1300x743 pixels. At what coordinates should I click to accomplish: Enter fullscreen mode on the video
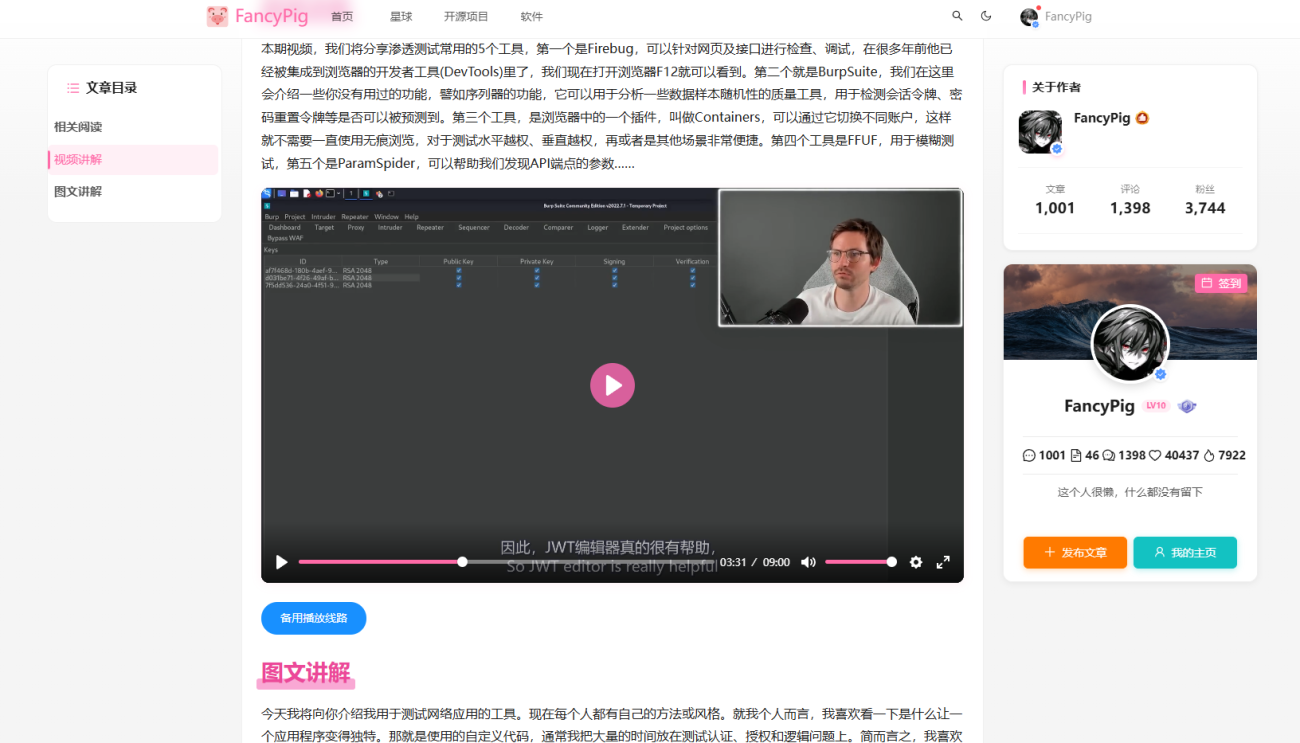[x=943, y=562]
